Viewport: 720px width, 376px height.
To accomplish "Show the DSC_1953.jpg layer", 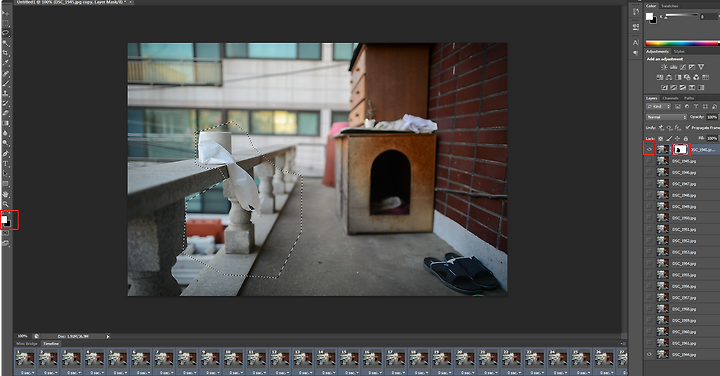I will tap(649, 252).
